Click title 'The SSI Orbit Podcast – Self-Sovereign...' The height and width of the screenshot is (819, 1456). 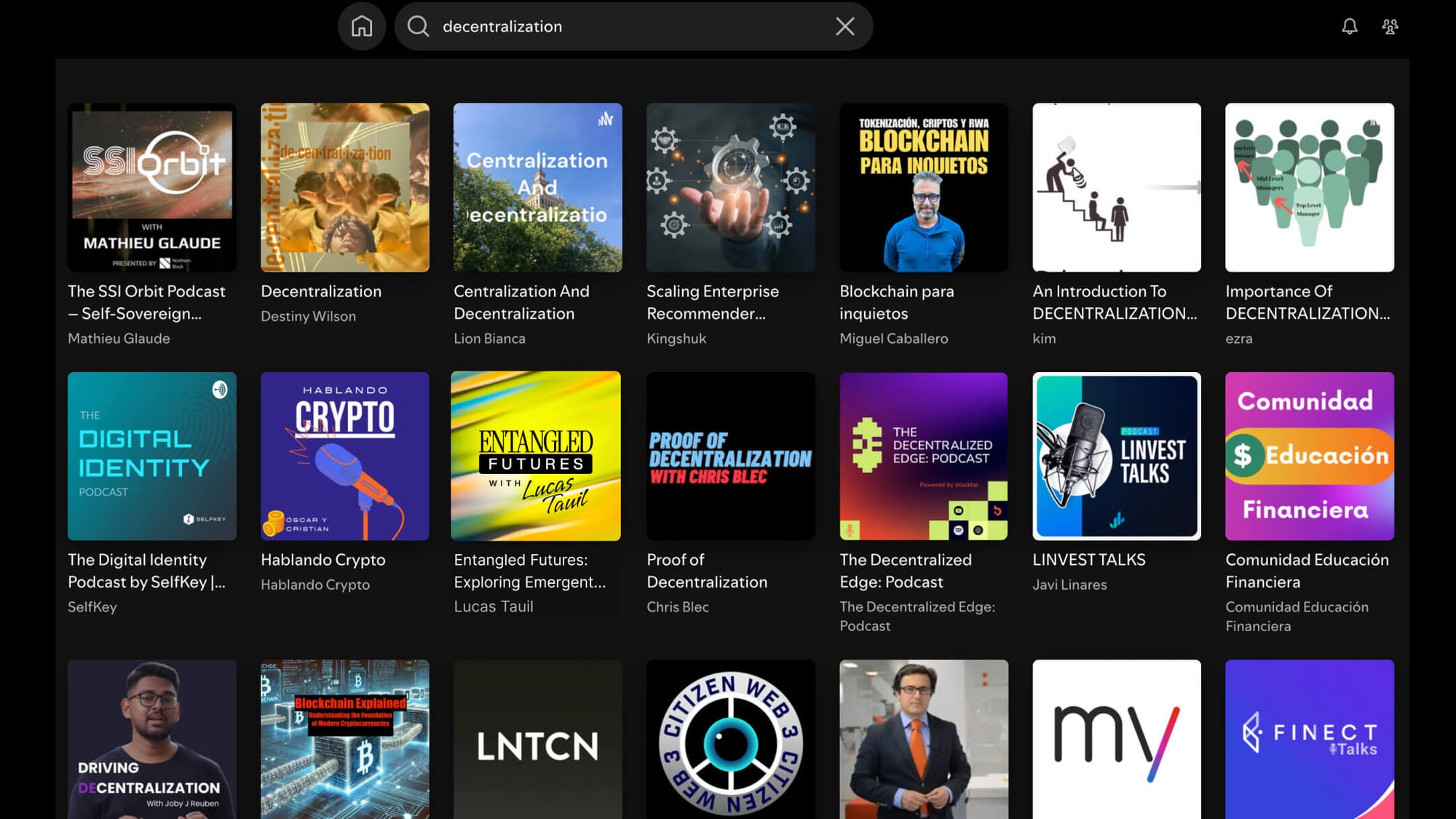point(146,302)
